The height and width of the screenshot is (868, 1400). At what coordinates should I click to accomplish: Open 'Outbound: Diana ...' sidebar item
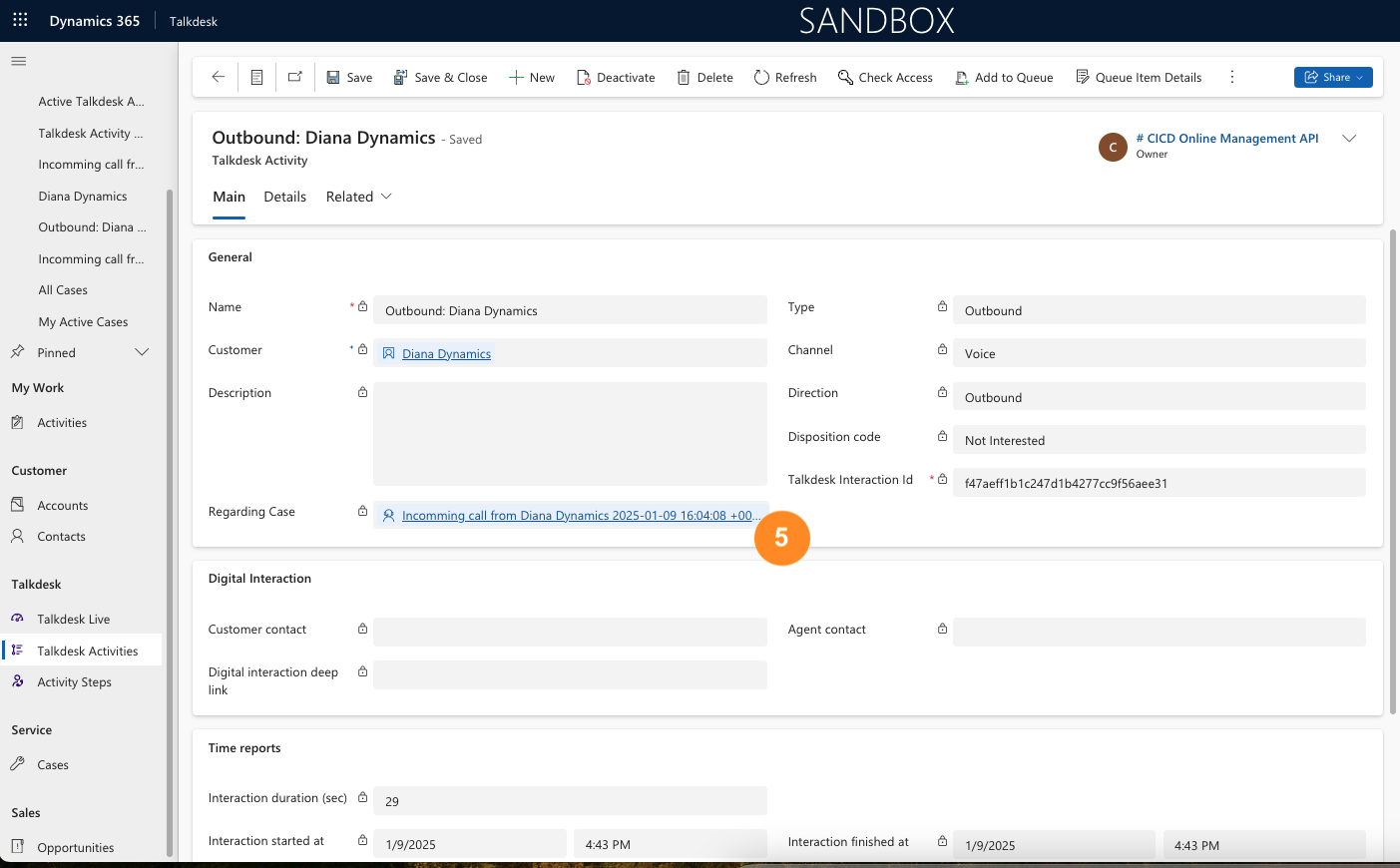(92, 227)
